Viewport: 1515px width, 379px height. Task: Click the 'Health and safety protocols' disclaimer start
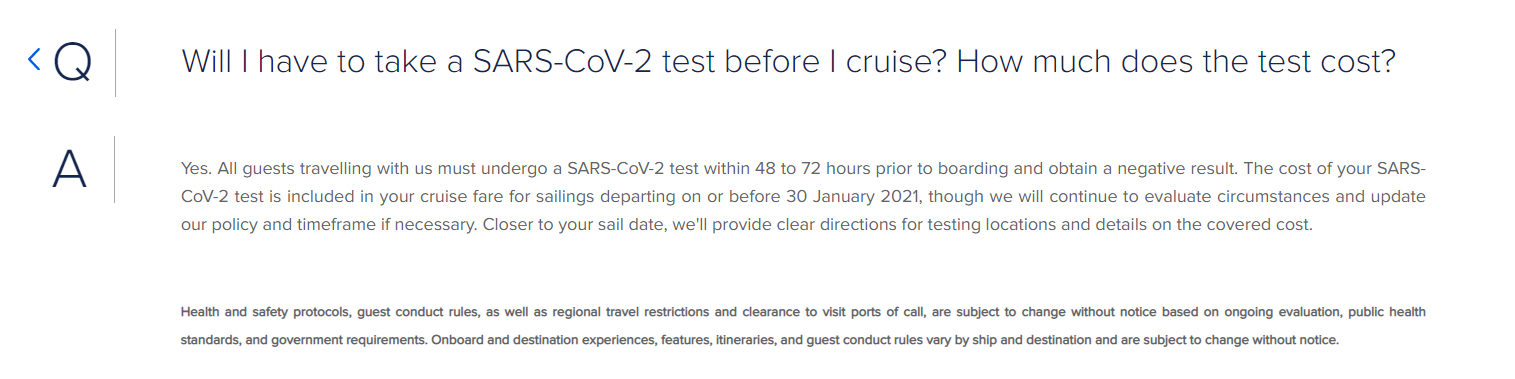tap(264, 312)
